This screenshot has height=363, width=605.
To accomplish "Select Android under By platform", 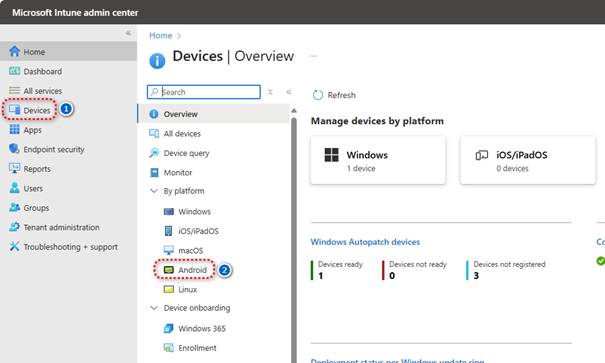I will point(213,270).
